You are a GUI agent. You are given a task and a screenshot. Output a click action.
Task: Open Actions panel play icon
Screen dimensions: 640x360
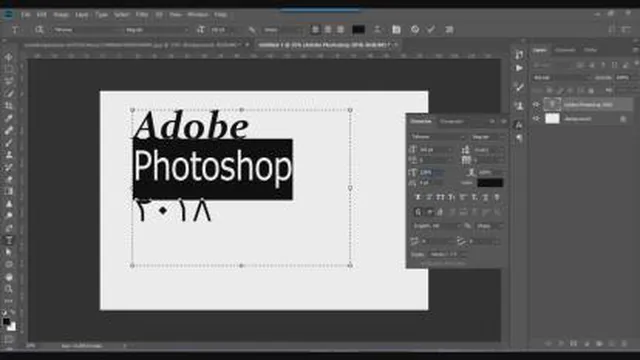519,68
